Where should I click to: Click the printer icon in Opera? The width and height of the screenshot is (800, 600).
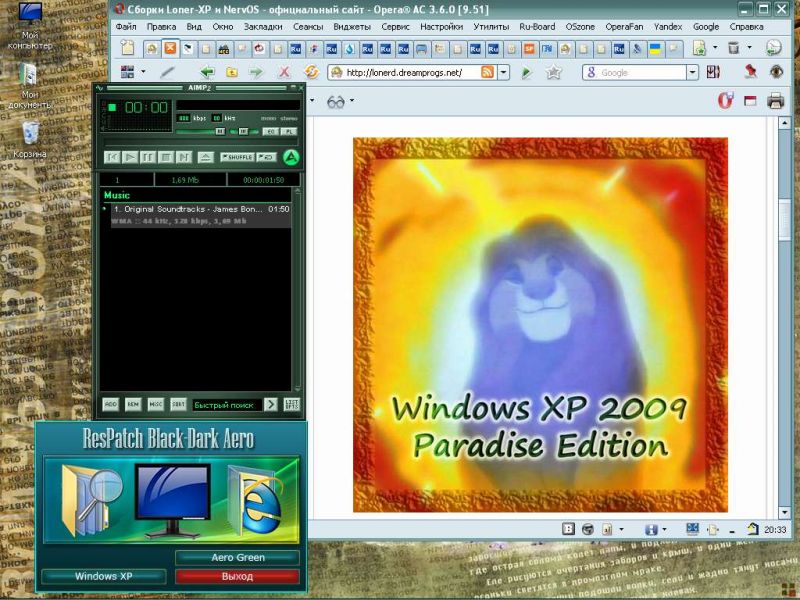tap(775, 100)
